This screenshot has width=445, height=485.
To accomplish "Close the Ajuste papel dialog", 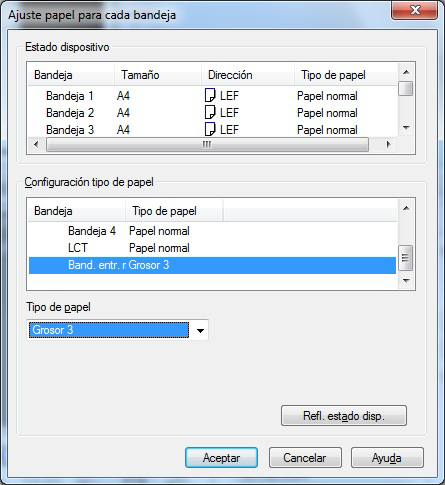I will tap(414, 10).
